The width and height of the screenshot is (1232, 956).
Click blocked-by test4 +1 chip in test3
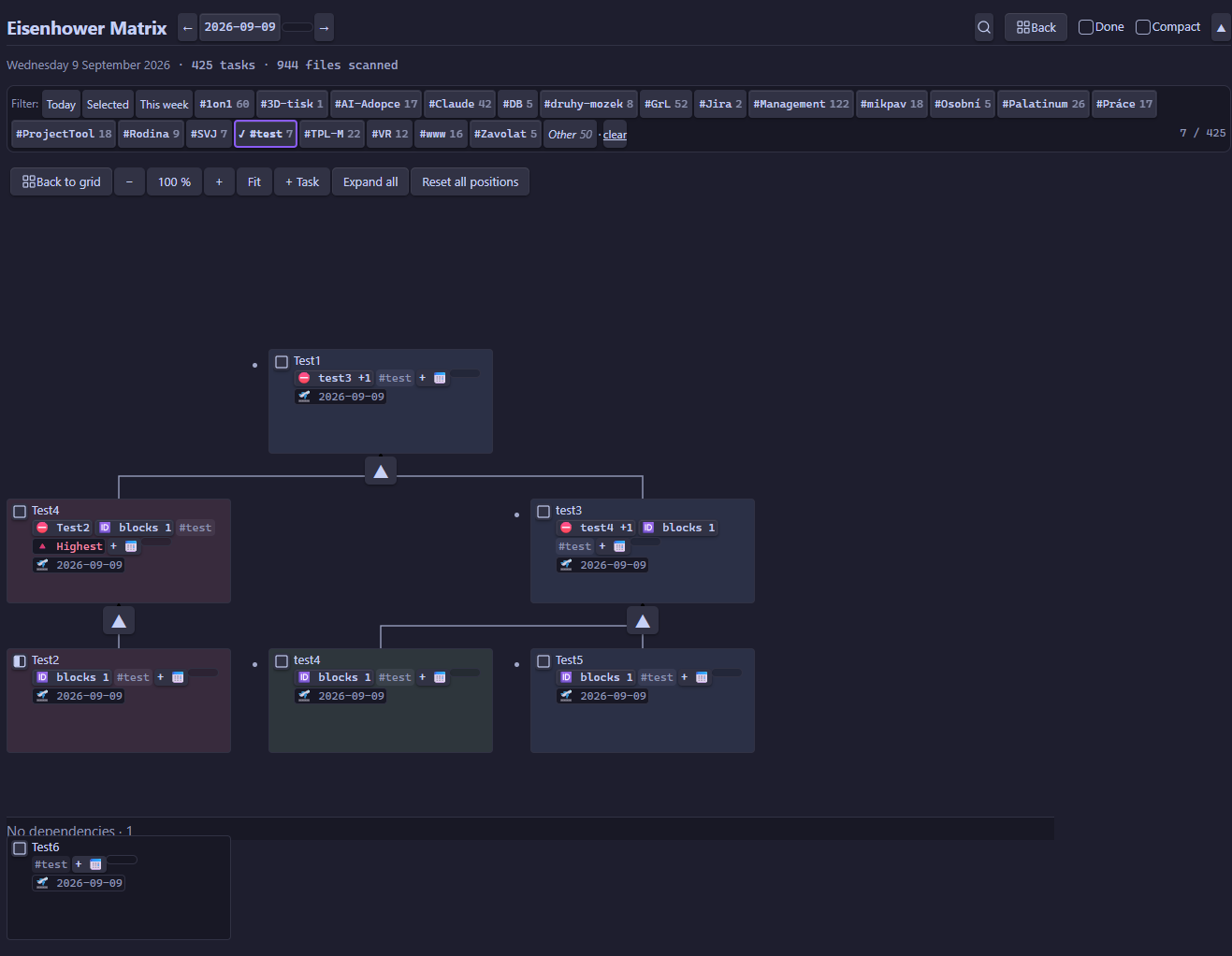(x=597, y=528)
